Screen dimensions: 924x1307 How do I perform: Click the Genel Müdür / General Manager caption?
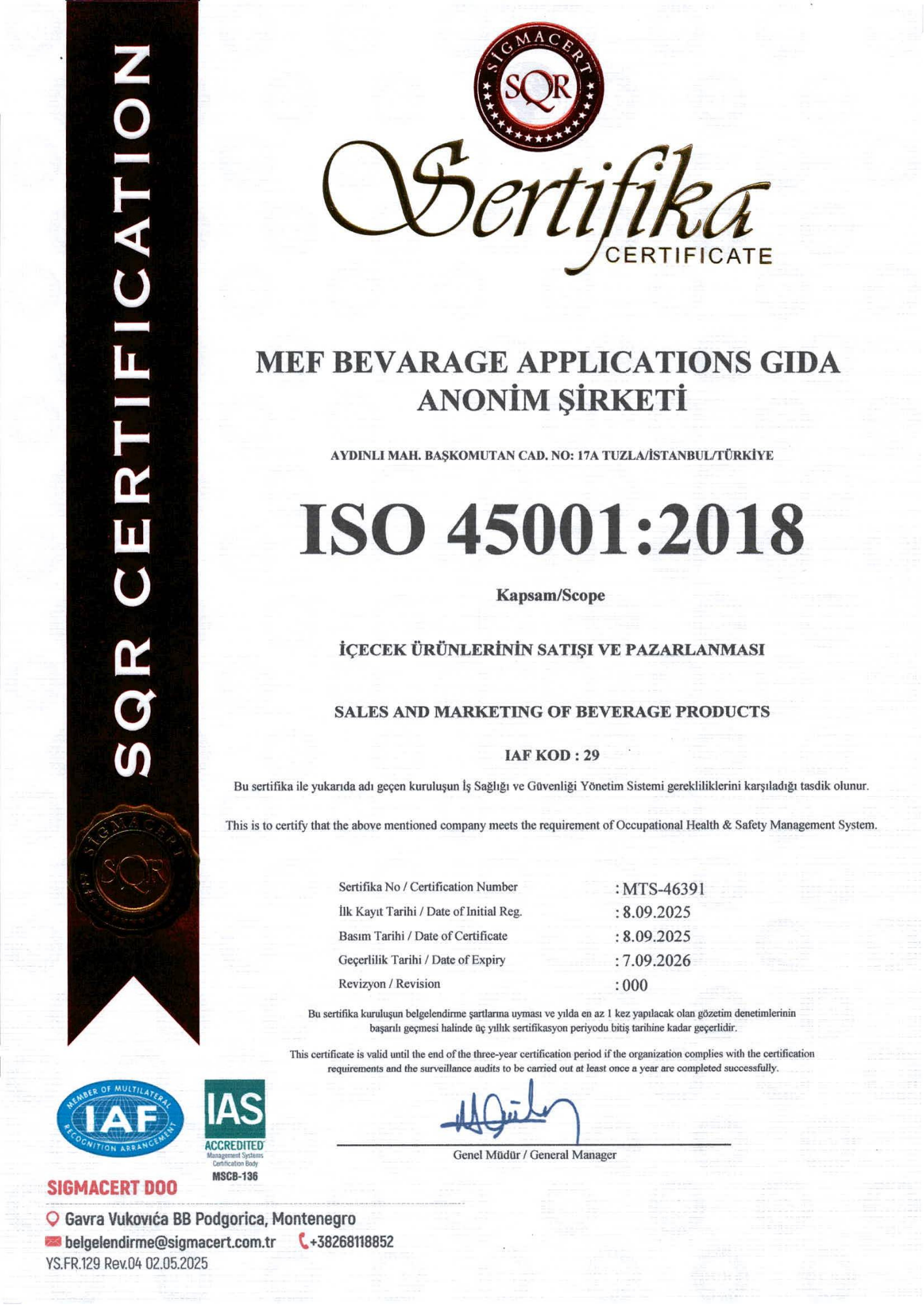pyautogui.click(x=535, y=1155)
